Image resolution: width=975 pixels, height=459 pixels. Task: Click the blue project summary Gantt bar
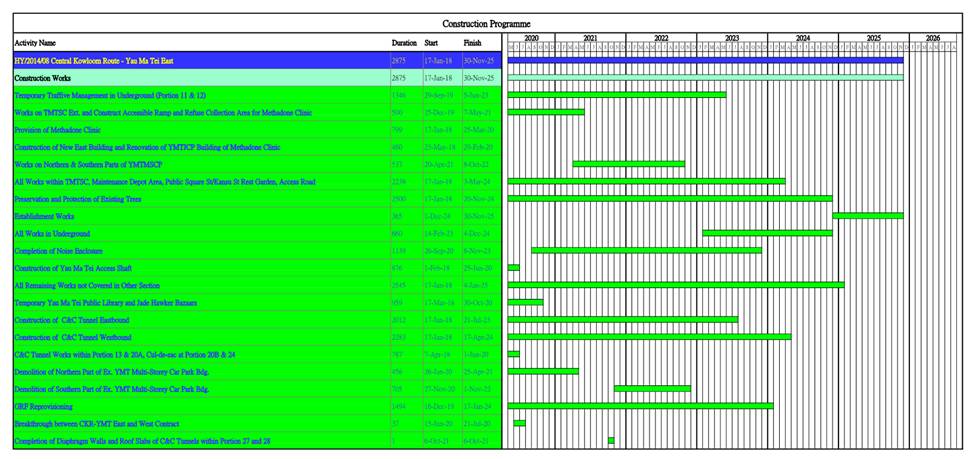coord(705,60)
